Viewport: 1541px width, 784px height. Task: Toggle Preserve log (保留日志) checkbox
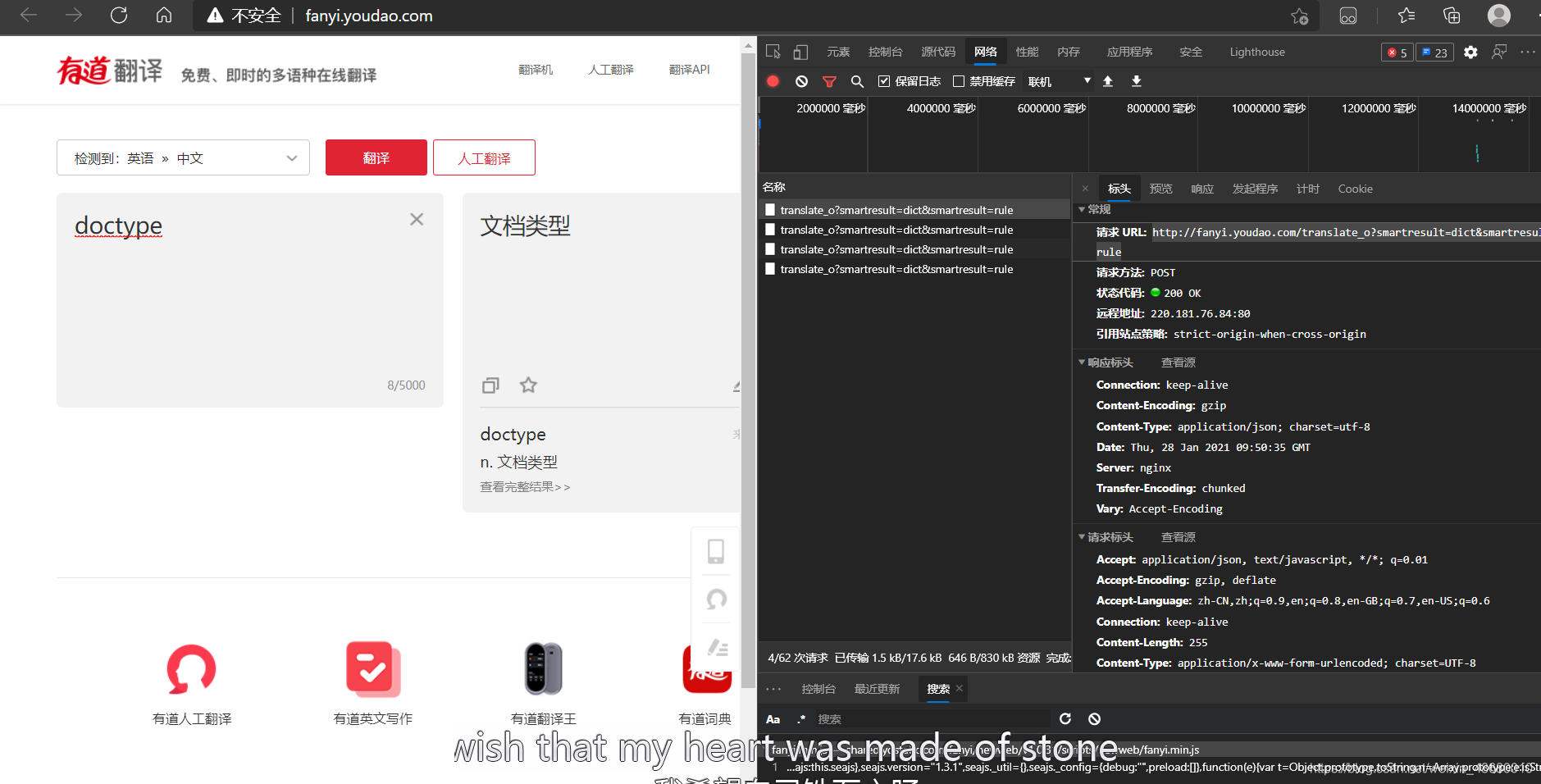click(x=884, y=81)
